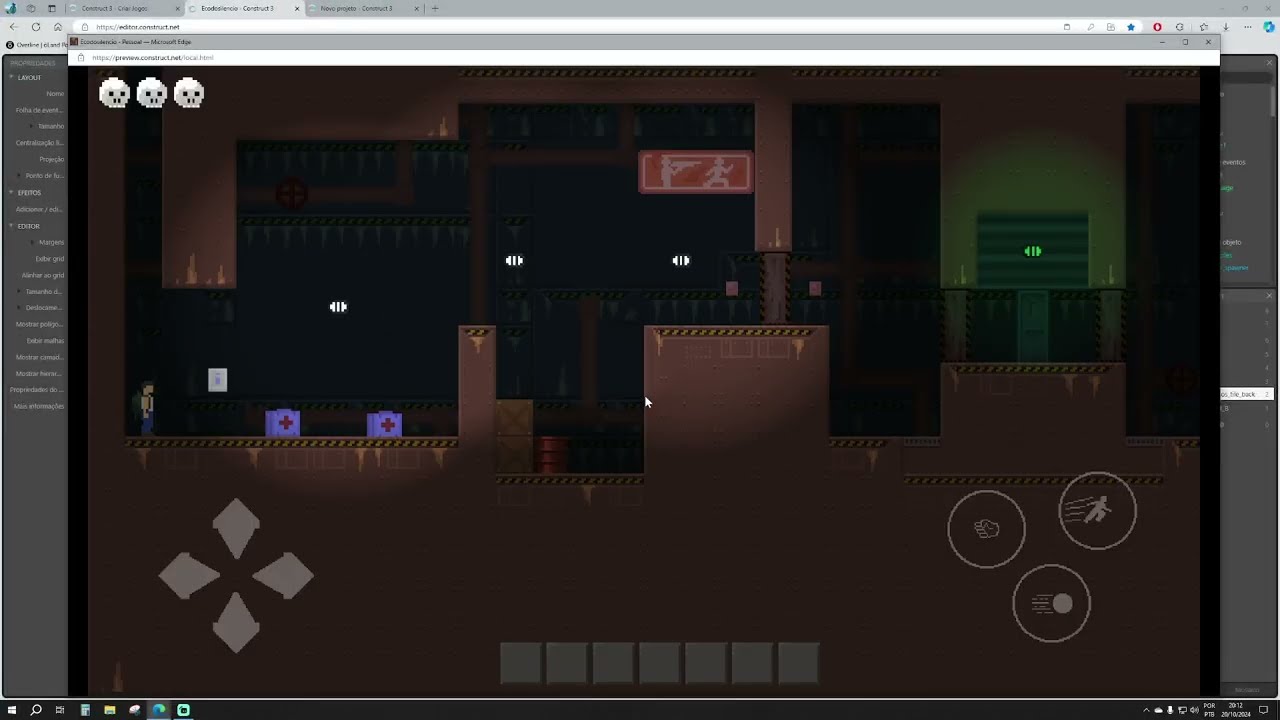Click the green glowing eyes in doorway

(1033, 252)
